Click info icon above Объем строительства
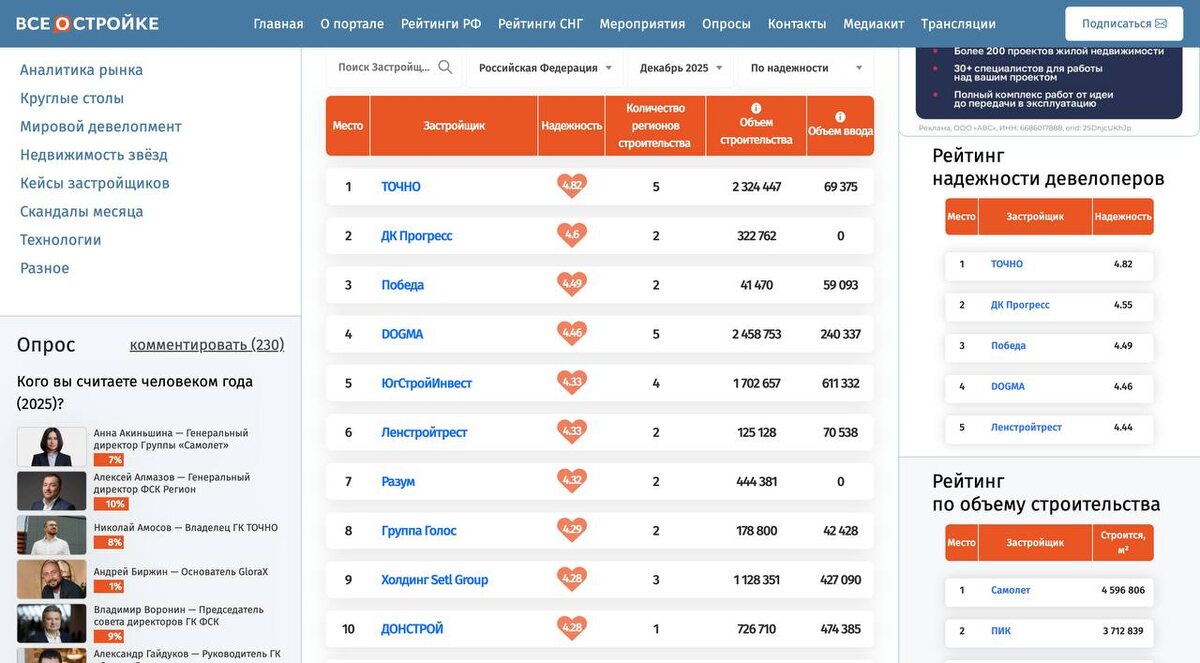 pos(756,108)
